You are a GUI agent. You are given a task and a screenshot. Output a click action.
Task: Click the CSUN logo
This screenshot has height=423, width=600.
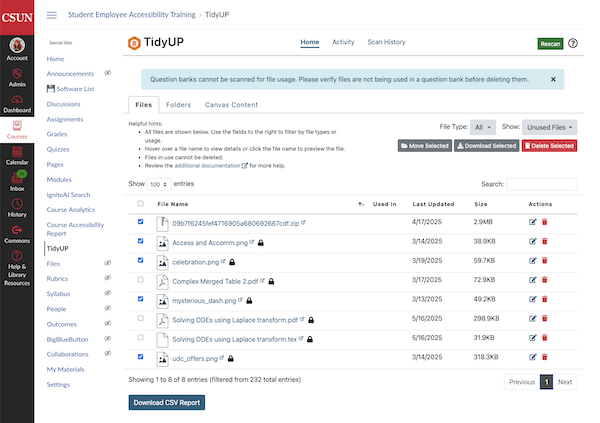17,17
